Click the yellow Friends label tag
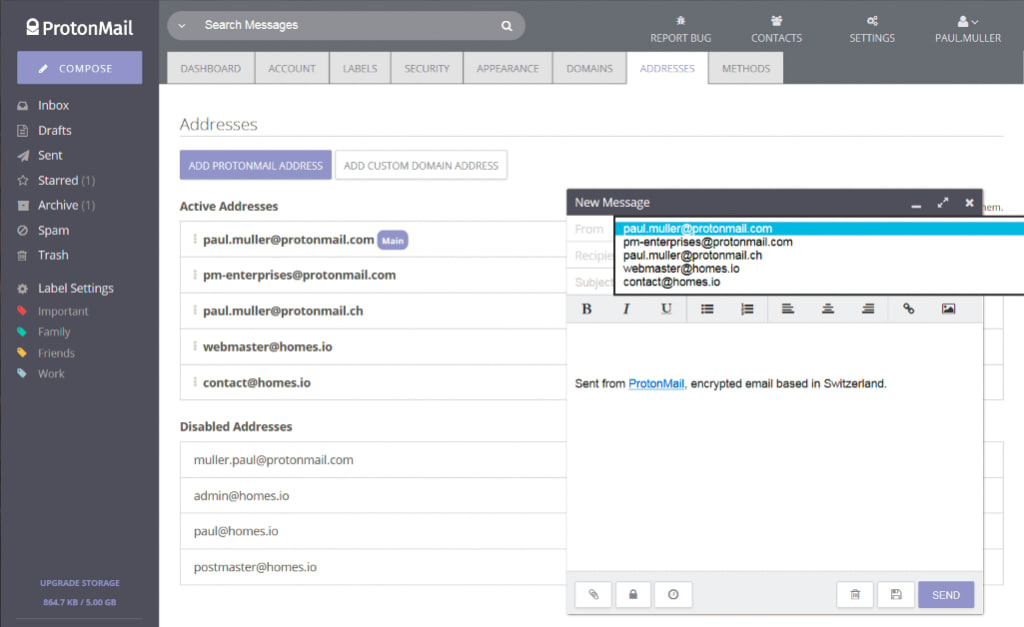The image size is (1024, 627). (x=22, y=353)
